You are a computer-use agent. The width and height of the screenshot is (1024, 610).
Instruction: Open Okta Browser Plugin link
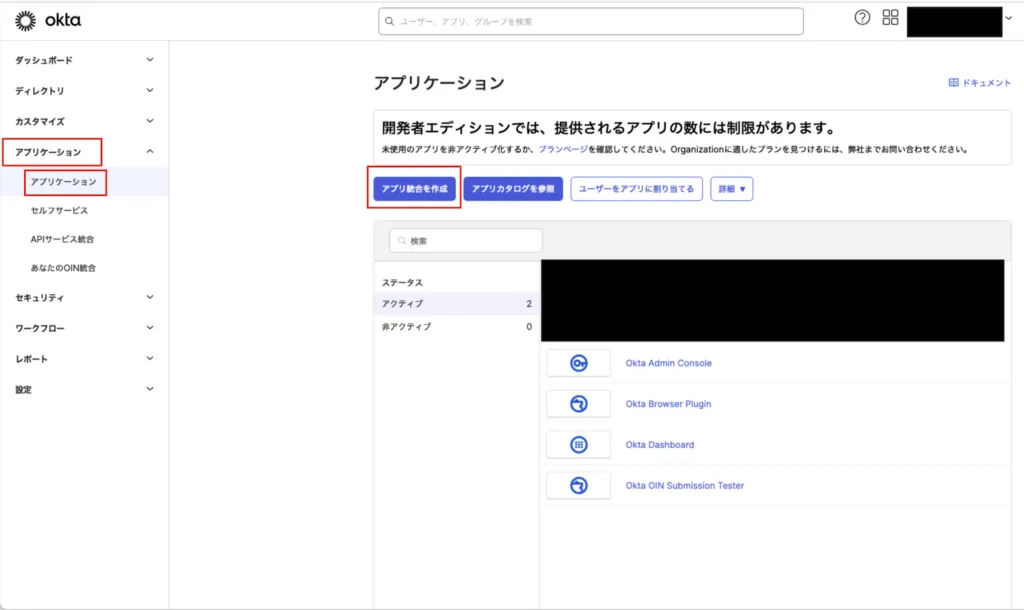tap(668, 404)
